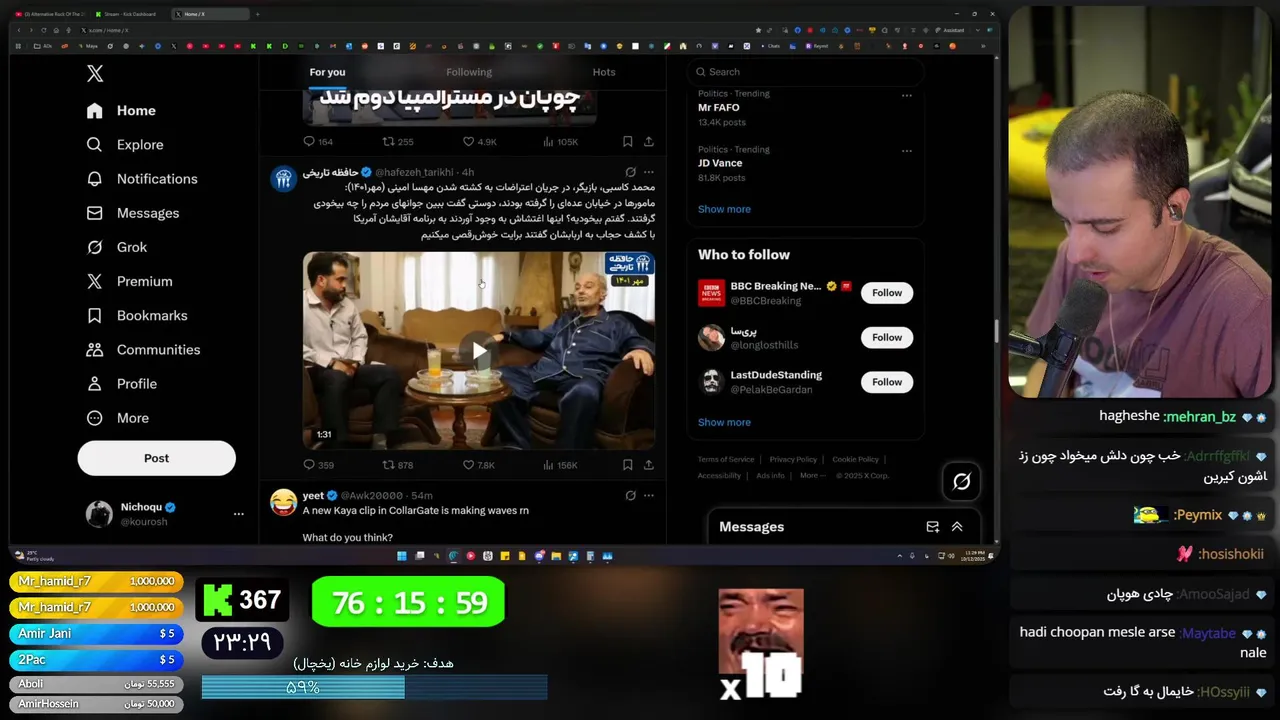
Task: Click the Bookmarks bookmark icon in sidebar
Action: point(95,315)
